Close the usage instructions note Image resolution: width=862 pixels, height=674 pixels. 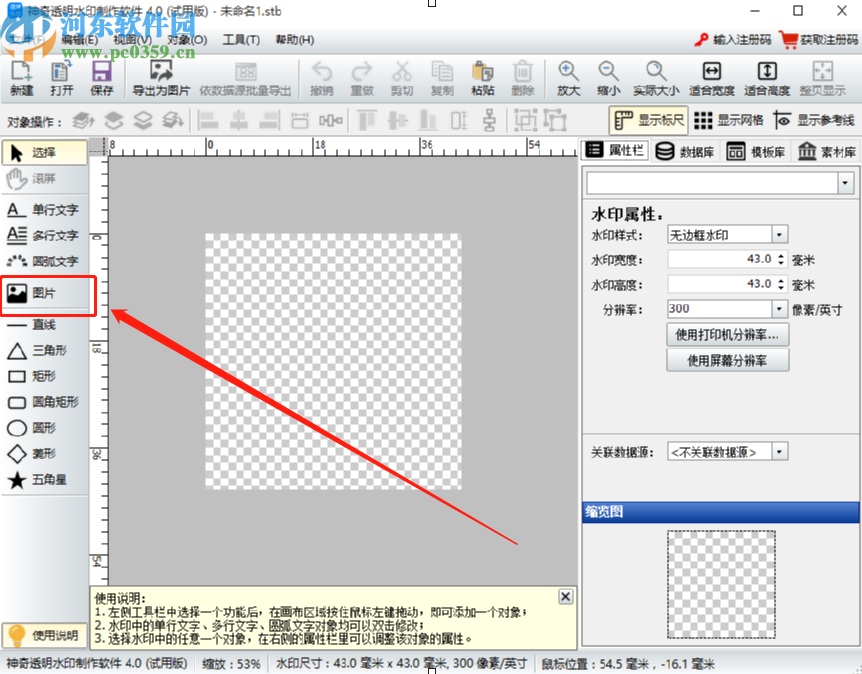565,596
